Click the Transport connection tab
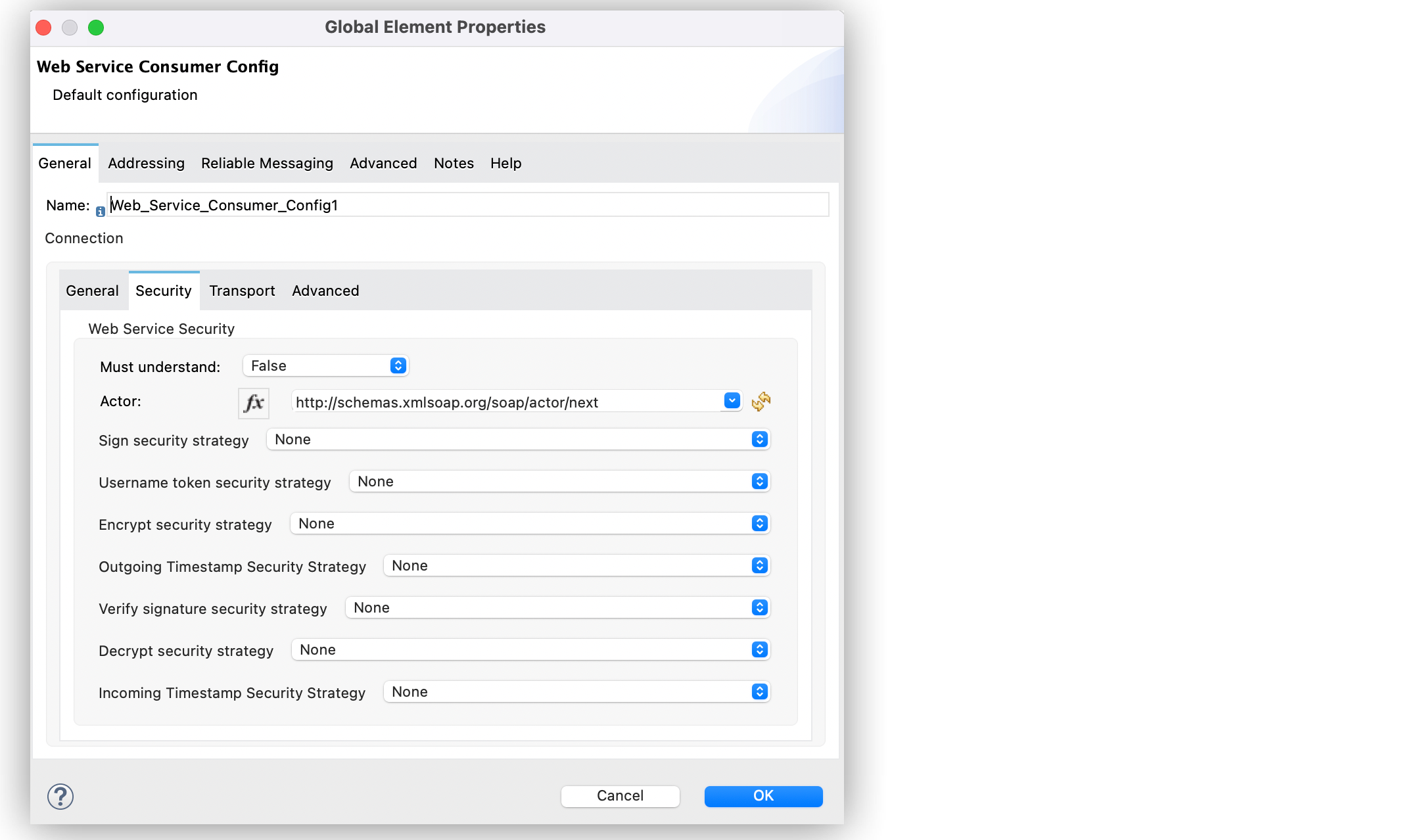The height and width of the screenshot is (840, 1408). pos(241,290)
